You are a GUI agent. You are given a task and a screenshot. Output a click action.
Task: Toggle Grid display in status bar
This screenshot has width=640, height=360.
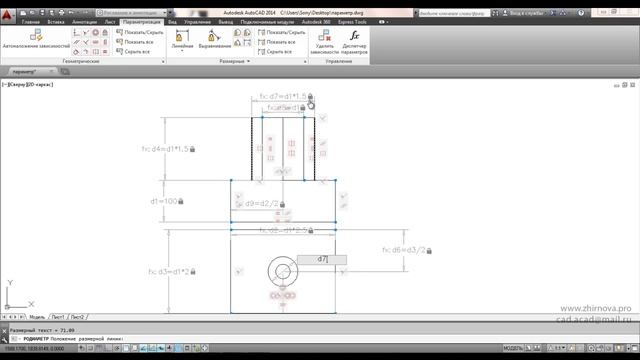click(100, 348)
